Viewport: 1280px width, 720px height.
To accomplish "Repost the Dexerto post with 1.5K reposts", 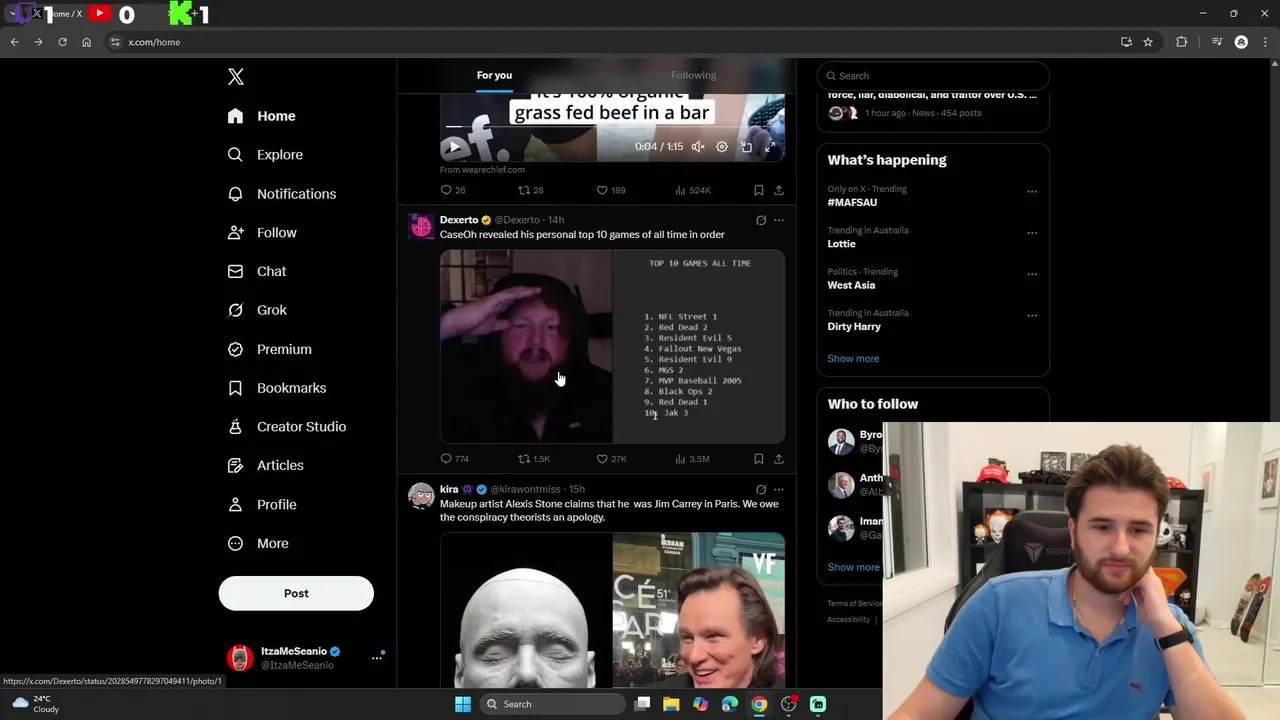I will tap(534, 459).
